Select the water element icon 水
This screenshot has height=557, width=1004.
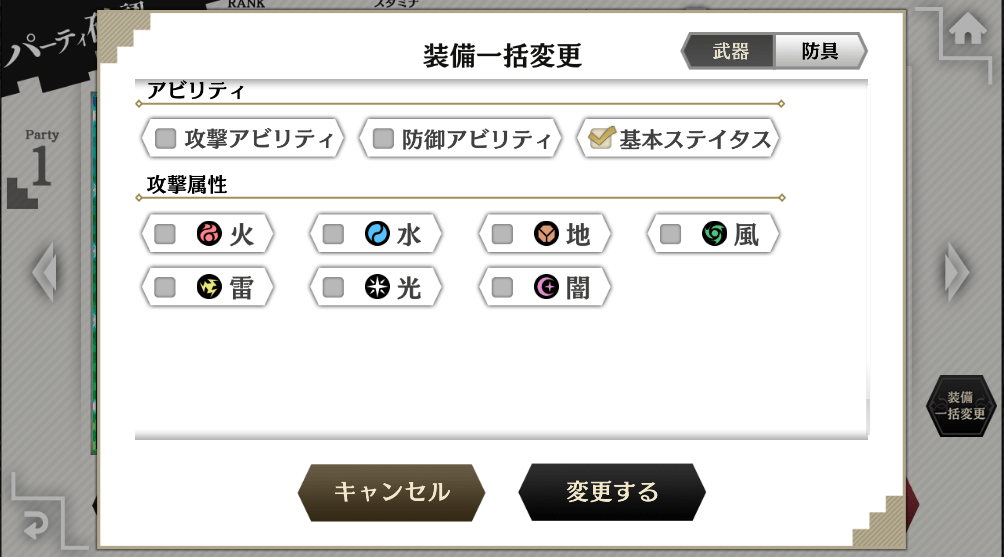pyautogui.click(x=377, y=234)
